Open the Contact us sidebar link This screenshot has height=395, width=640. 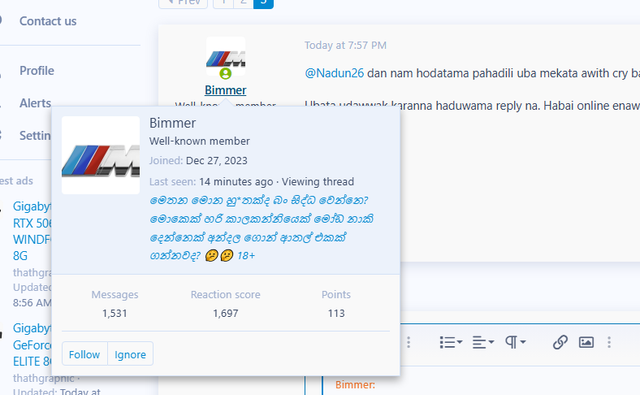pyautogui.click(x=48, y=21)
